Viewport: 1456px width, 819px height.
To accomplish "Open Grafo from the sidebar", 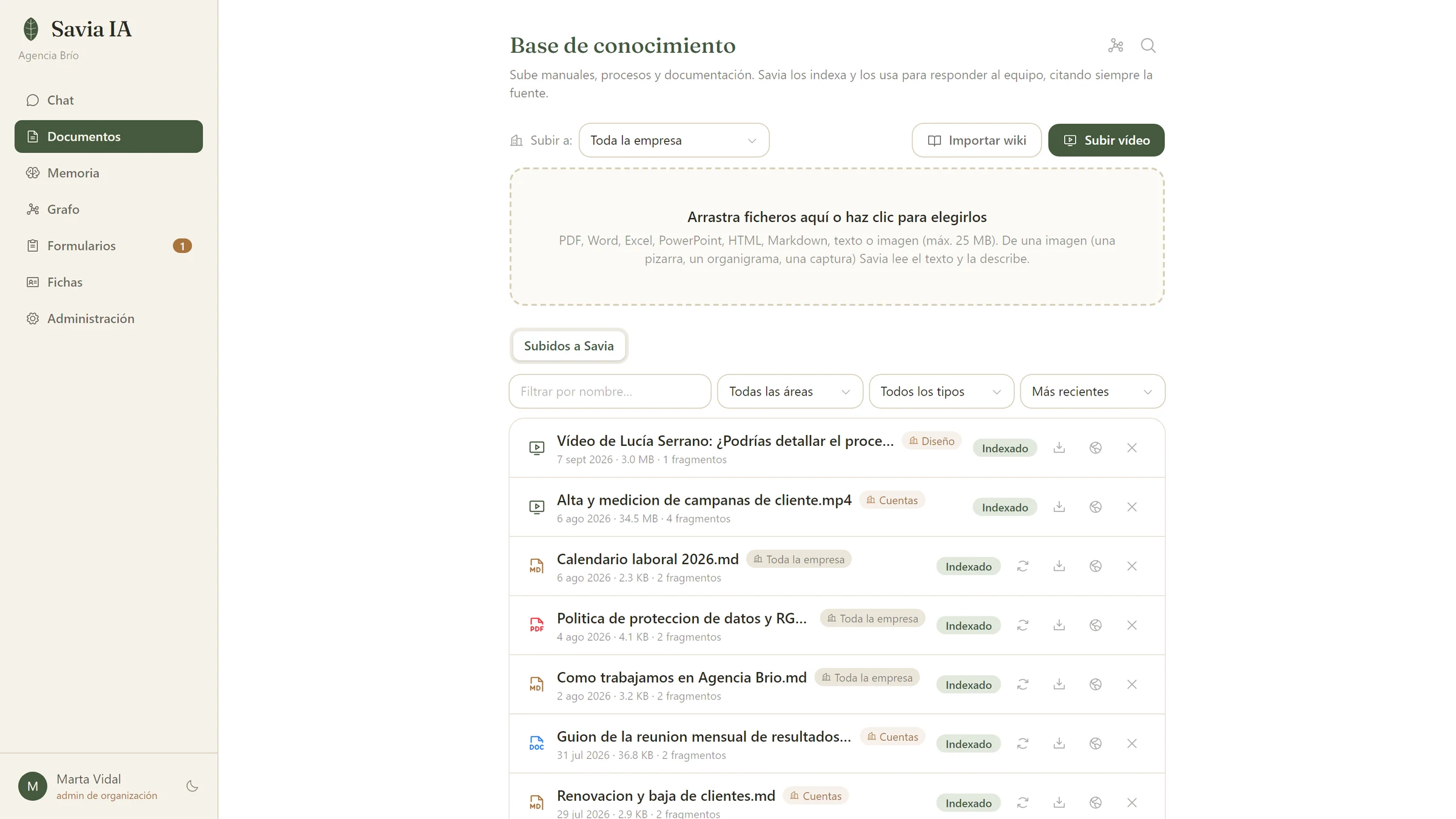I will pos(109,209).
